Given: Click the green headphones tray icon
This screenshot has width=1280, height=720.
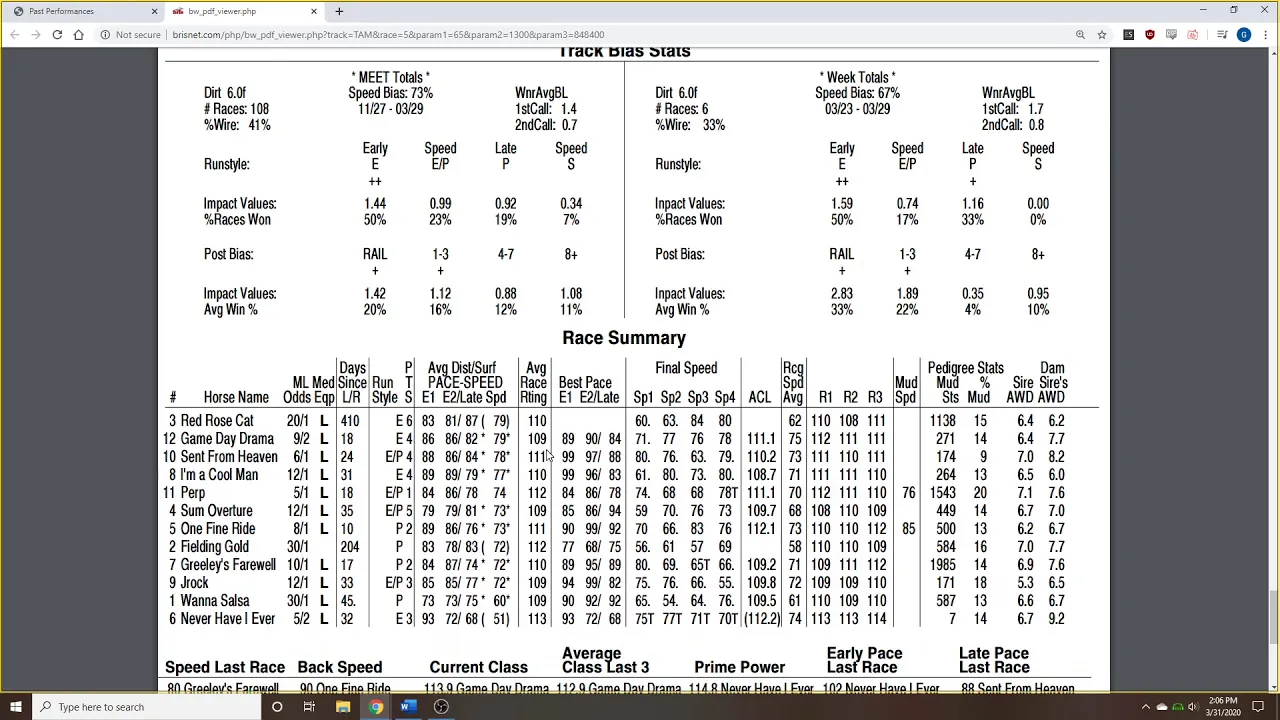Looking at the screenshot, I should point(1178,707).
